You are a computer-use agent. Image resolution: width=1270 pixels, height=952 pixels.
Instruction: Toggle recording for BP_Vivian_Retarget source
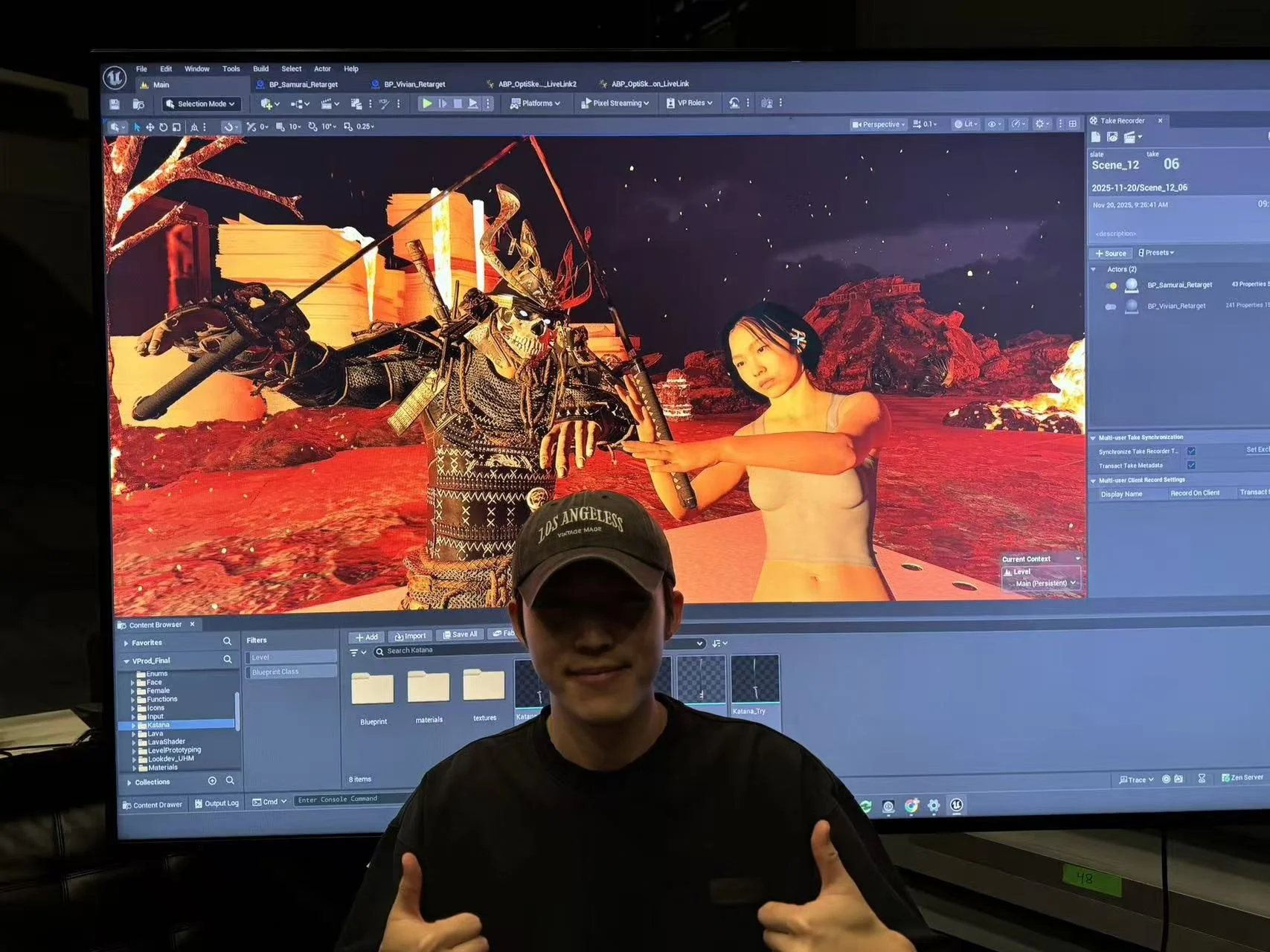pyautogui.click(x=1111, y=307)
